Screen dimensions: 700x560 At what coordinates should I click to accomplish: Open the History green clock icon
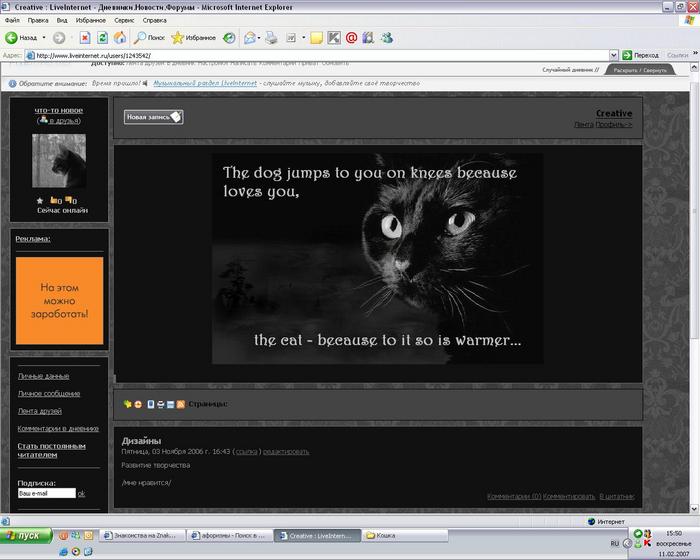[x=229, y=38]
